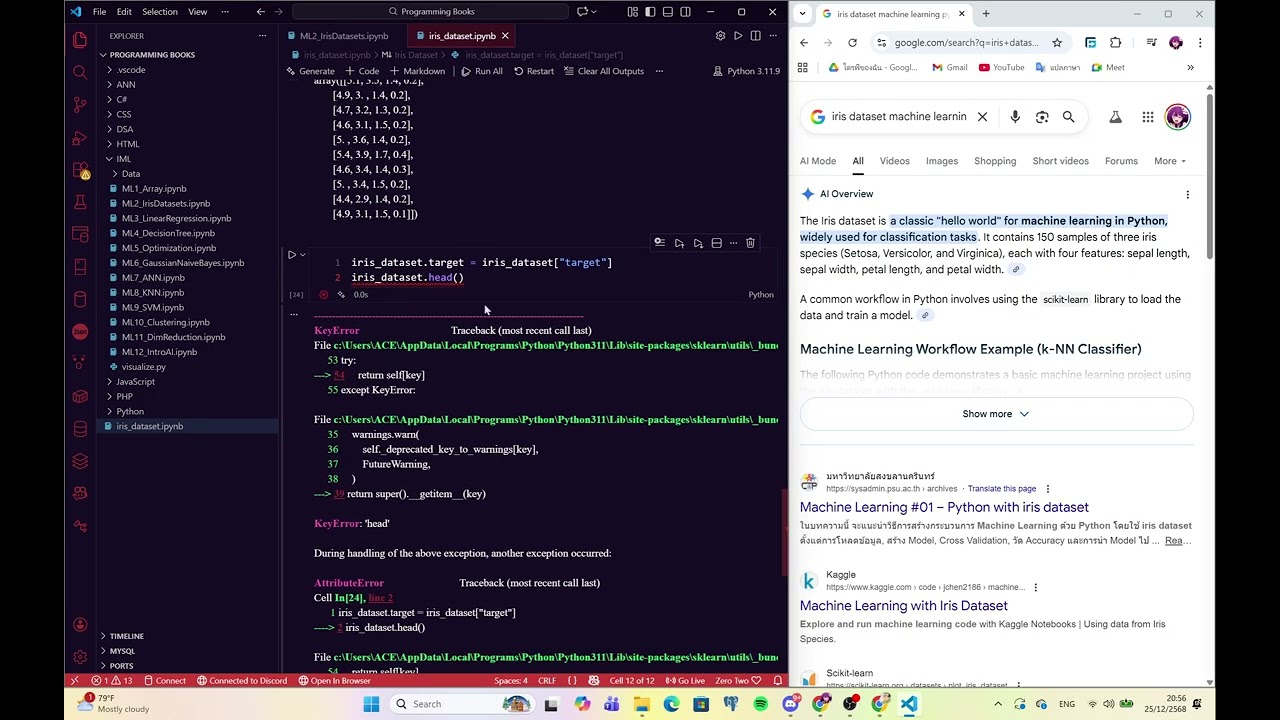
Task: Click Restart kernel in the notebook toolbar
Action: click(x=533, y=71)
